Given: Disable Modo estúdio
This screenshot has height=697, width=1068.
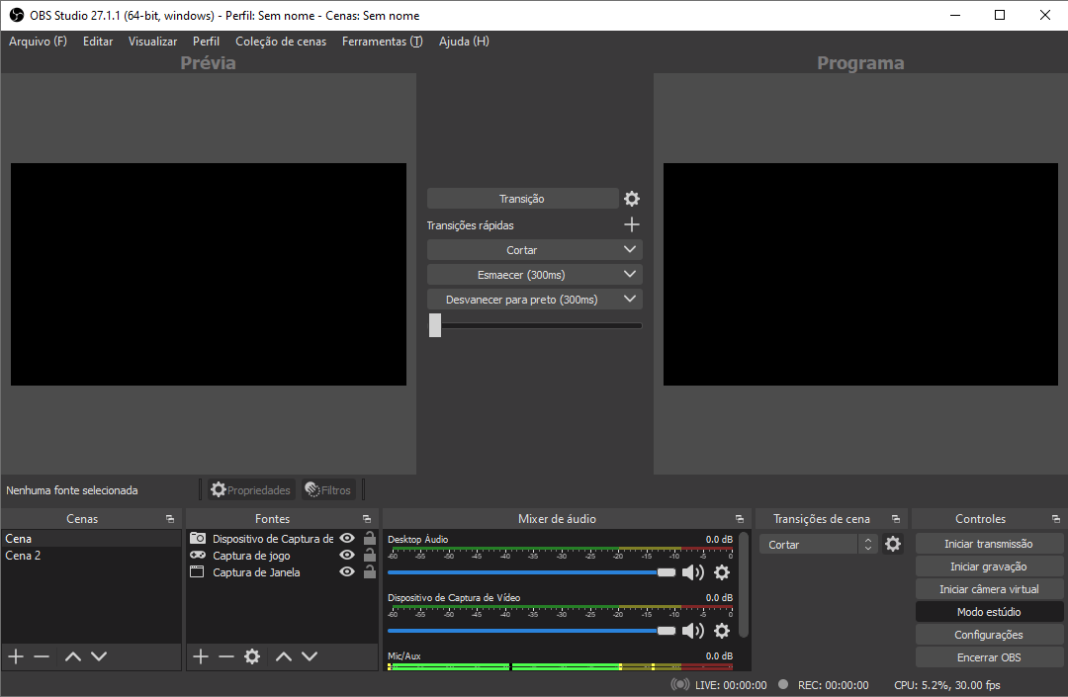Looking at the screenshot, I should pyautogui.click(x=989, y=611).
